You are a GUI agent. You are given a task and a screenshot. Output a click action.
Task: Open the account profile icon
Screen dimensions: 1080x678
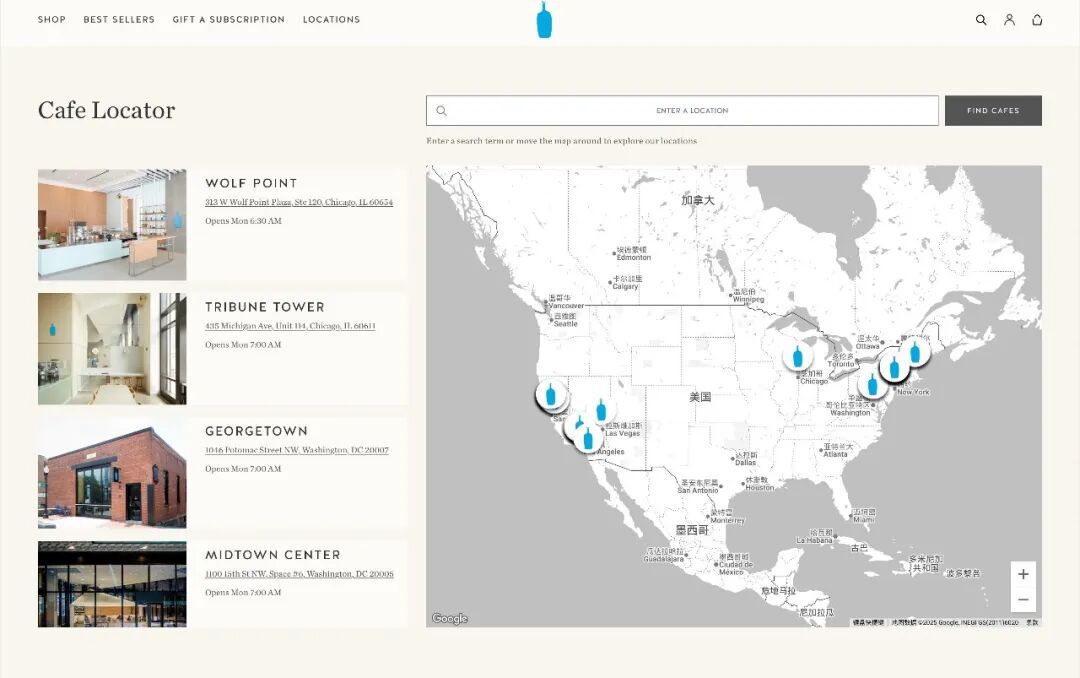coord(1009,20)
